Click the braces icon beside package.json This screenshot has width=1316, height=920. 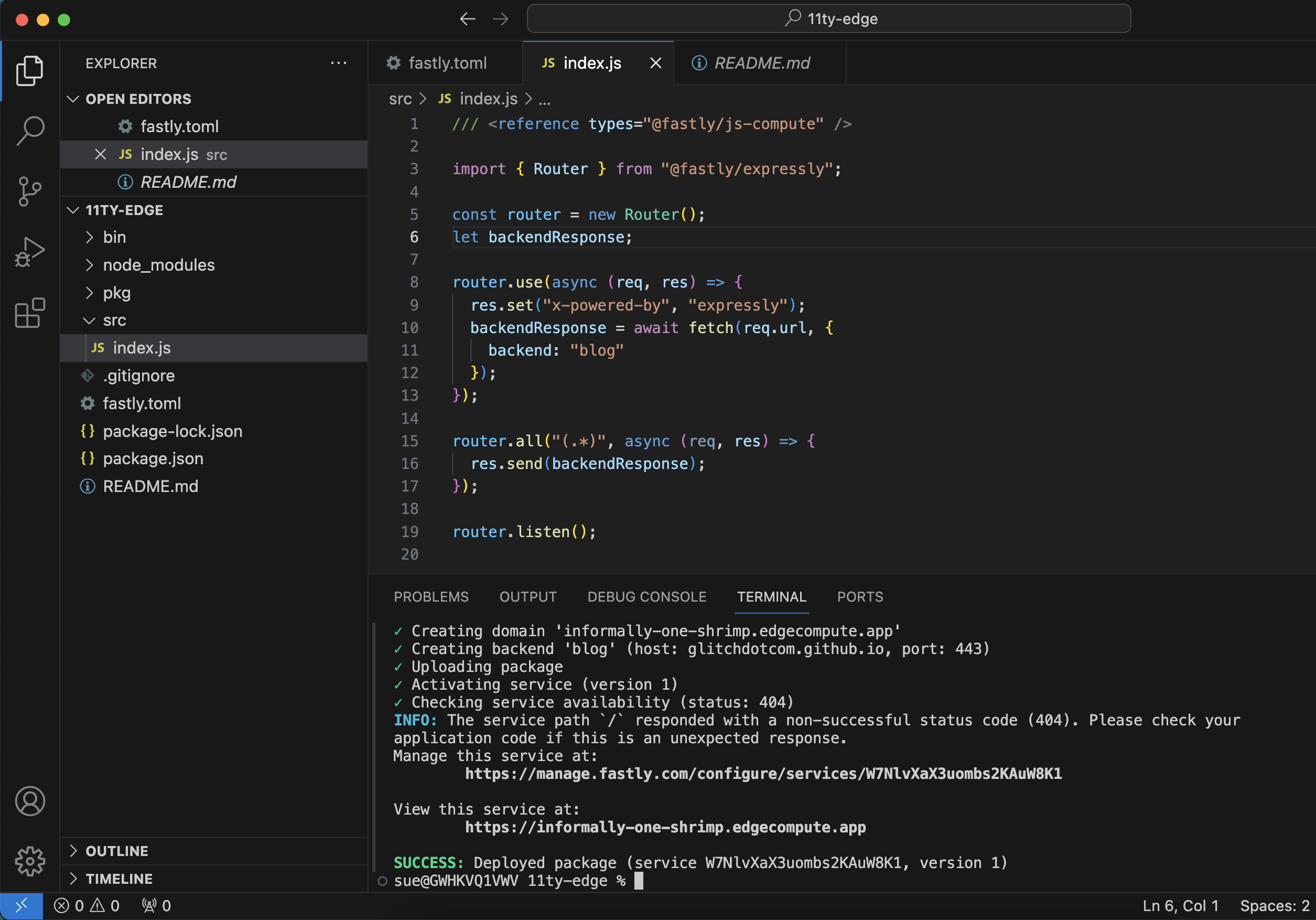pyautogui.click(x=87, y=458)
